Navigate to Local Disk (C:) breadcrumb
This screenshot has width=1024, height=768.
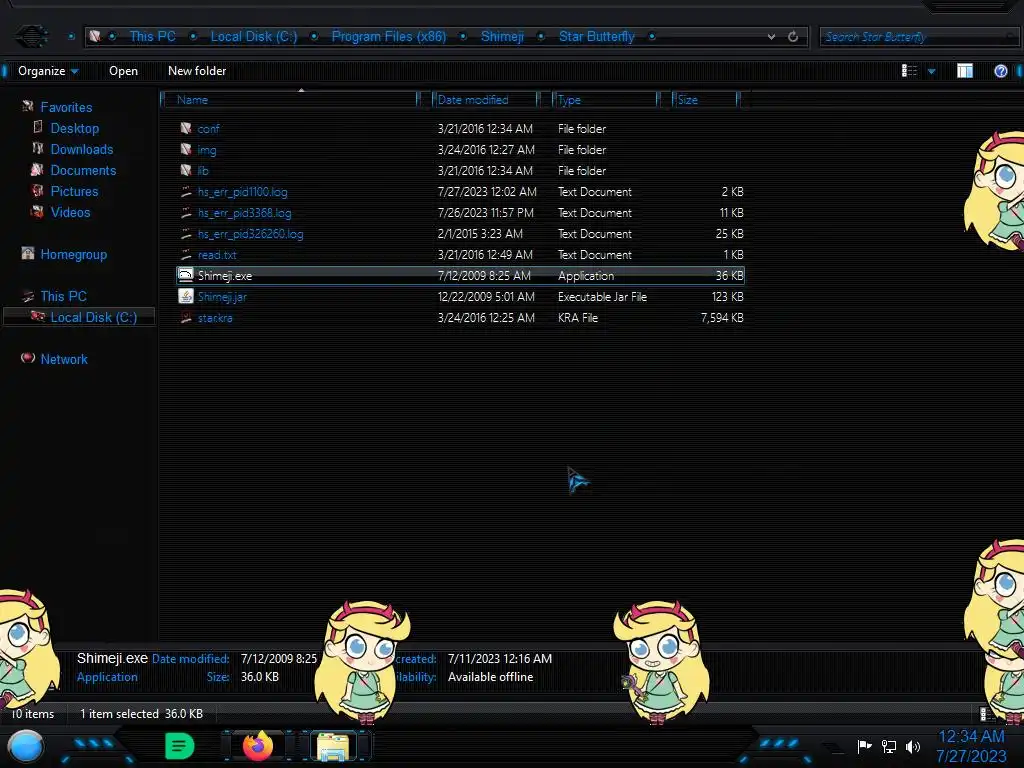click(x=253, y=37)
